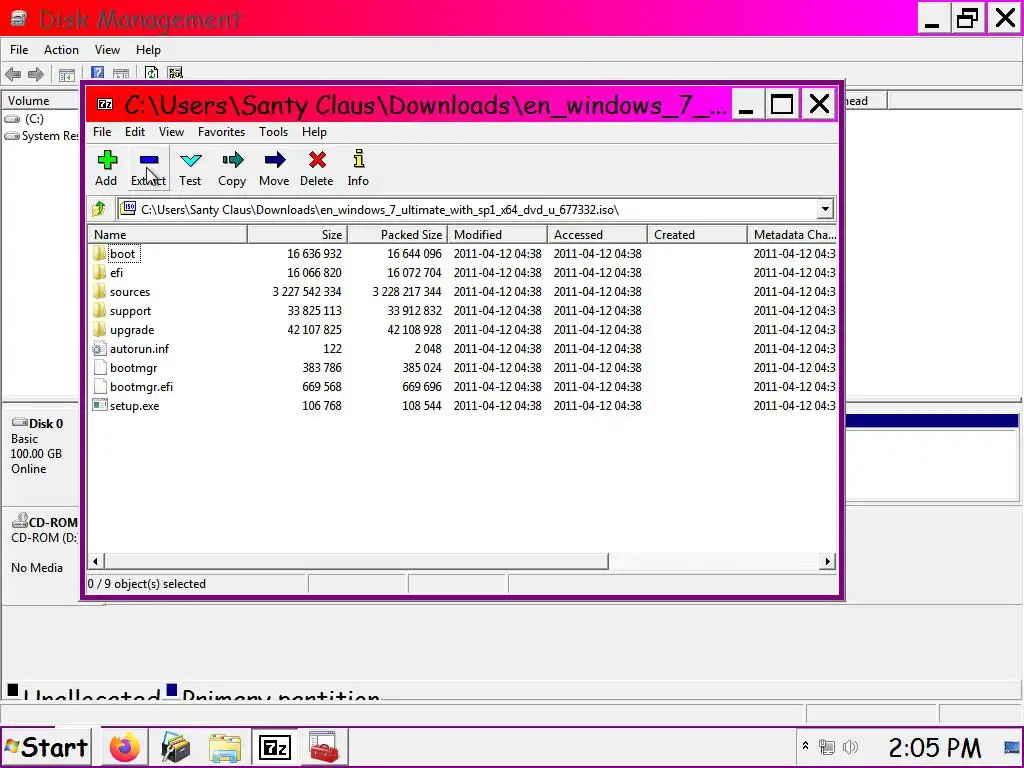
Task: Click horizontal scrollbar right arrow in 7-Zip
Action: 827,561
